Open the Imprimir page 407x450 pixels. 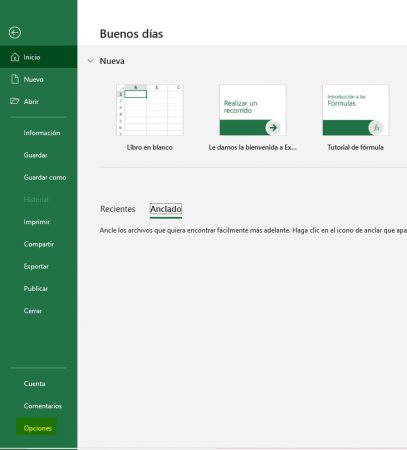38,222
